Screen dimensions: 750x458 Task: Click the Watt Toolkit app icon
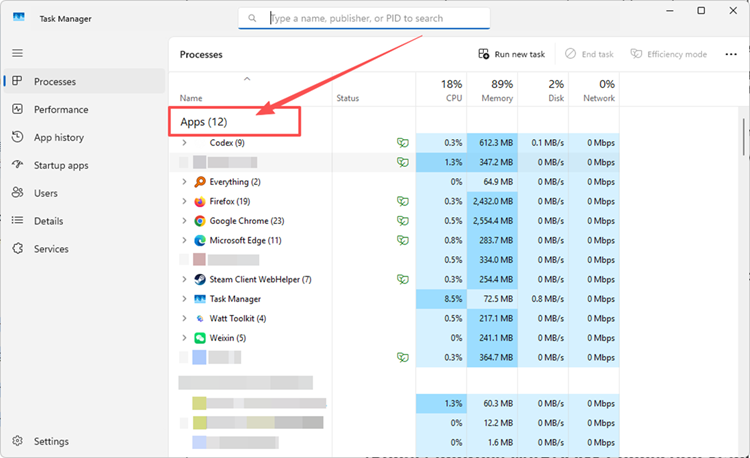click(x=200, y=318)
